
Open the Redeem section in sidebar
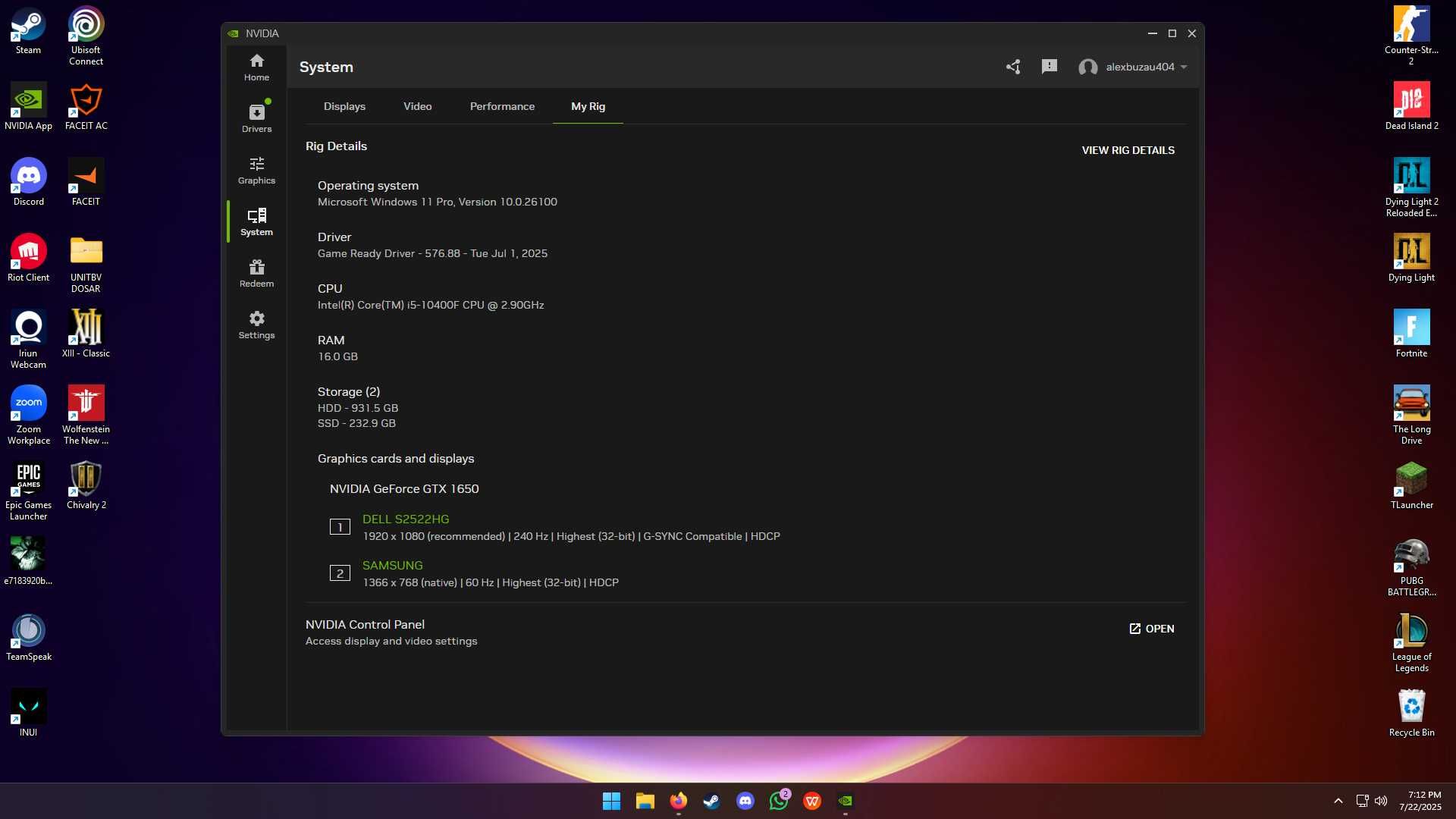pos(256,273)
